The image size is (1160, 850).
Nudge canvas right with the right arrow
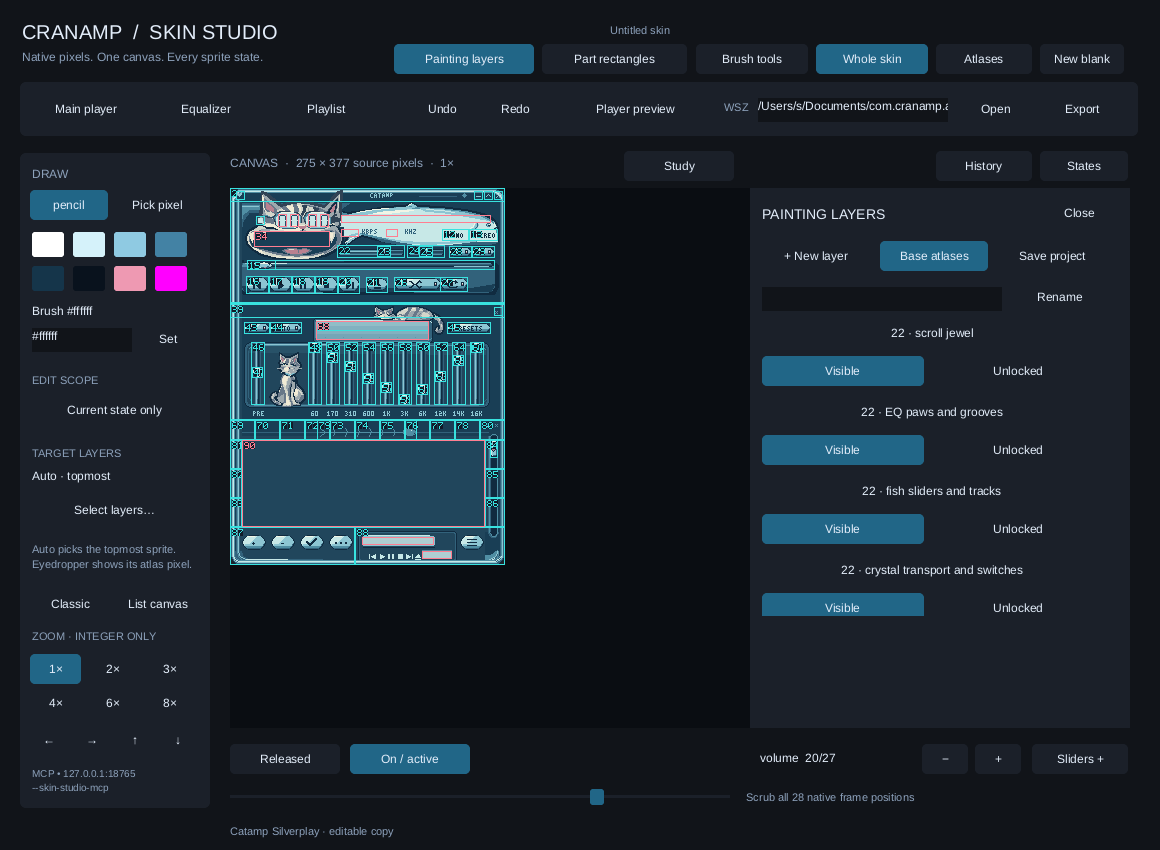click(x=92, y=741)
